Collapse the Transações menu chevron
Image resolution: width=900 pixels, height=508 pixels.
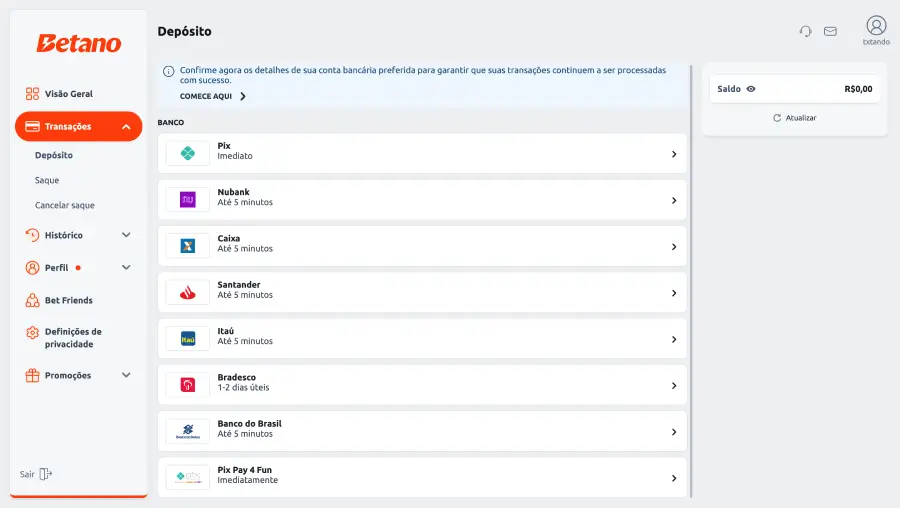tap(126, 127)
